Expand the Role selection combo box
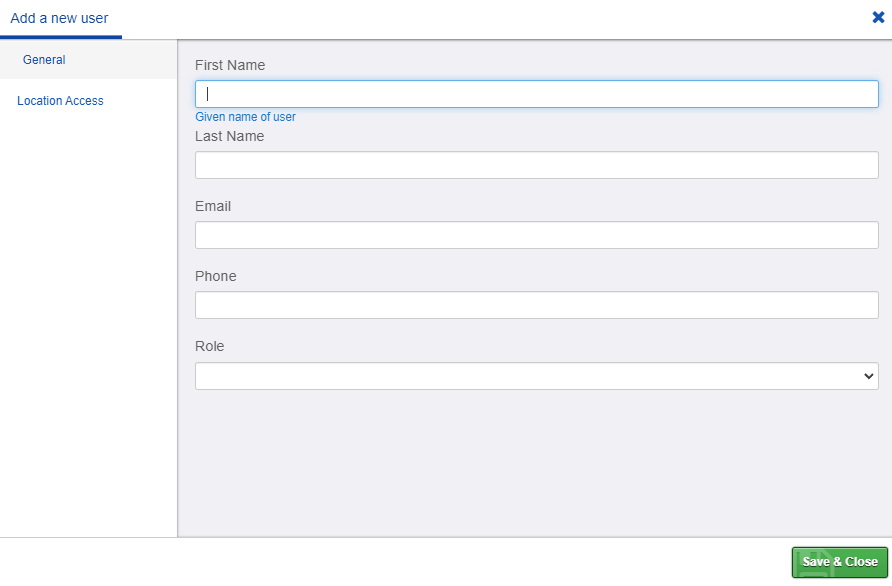 pos(537,375)
